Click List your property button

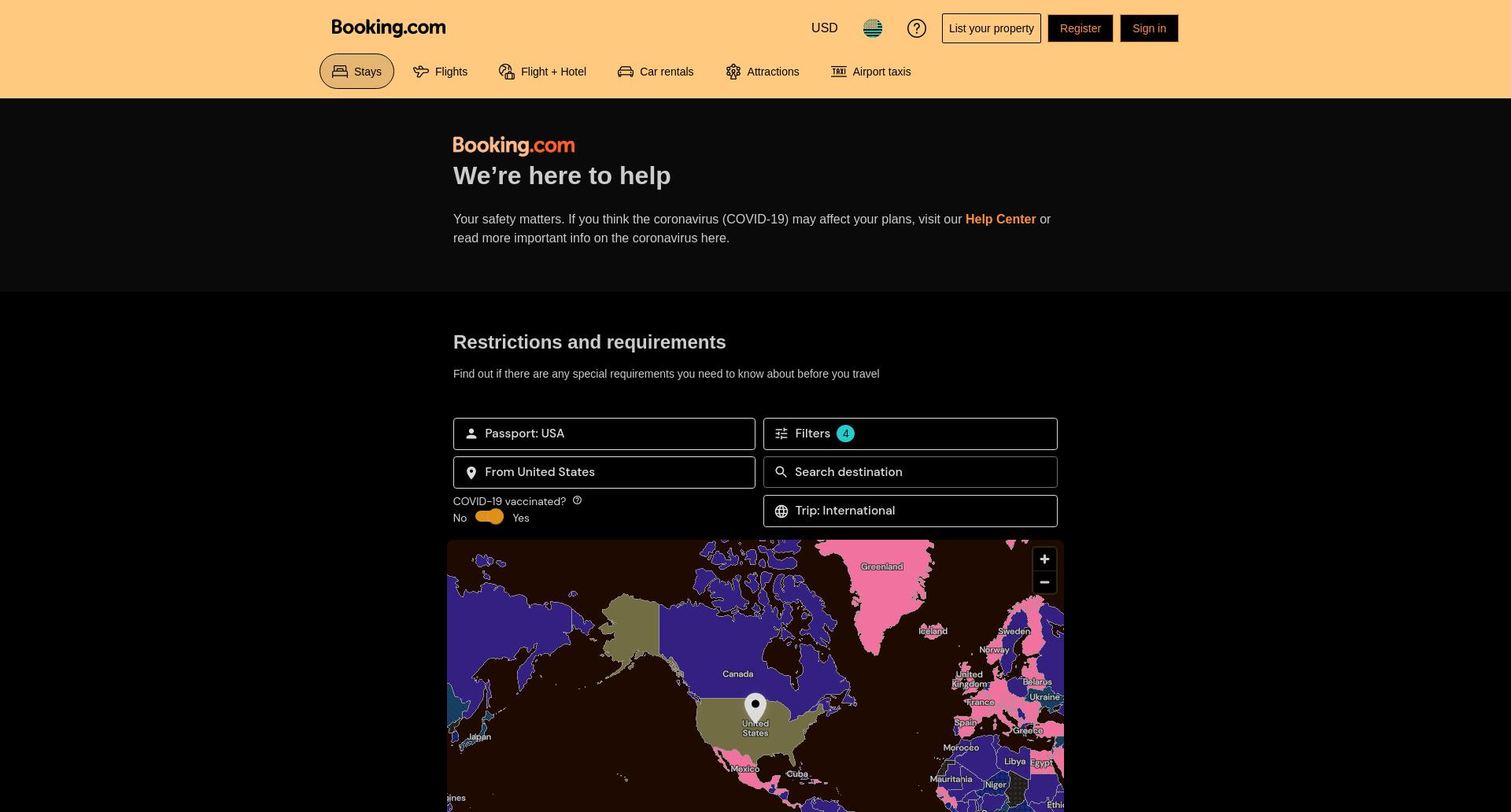tap(992, 28)
